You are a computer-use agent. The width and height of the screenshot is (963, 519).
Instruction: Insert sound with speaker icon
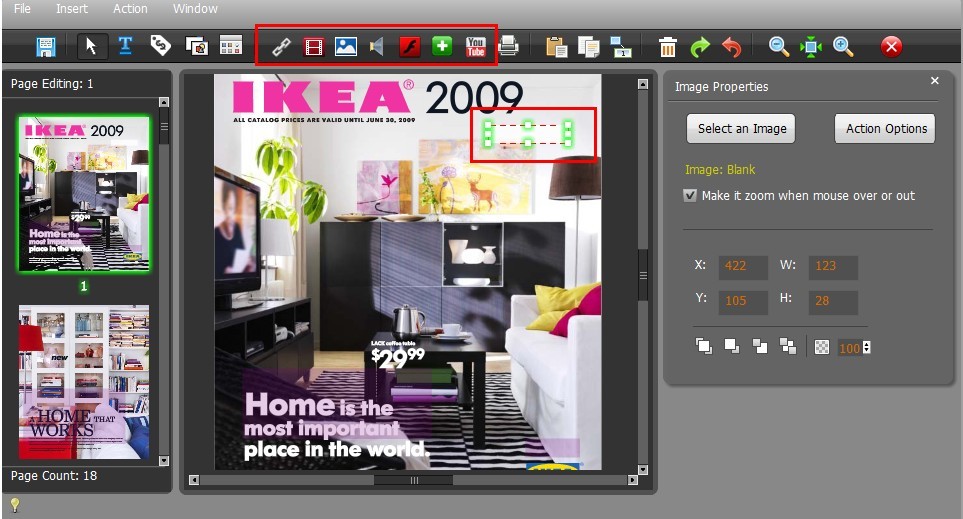pos(377,47)
